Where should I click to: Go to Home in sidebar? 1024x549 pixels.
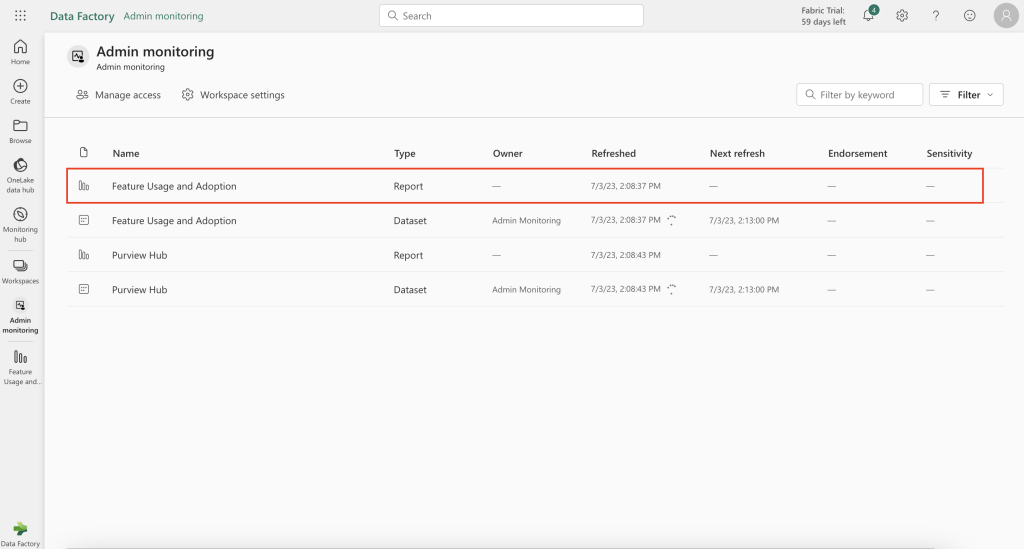pos(20,52)
